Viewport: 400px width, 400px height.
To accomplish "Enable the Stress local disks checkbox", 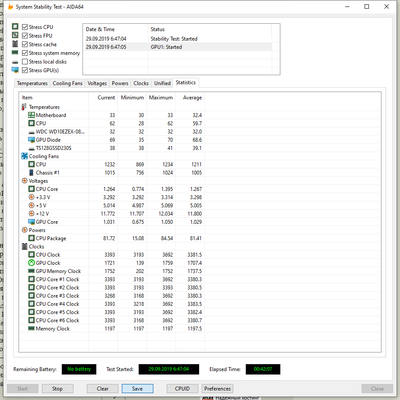I will (25, 61).
